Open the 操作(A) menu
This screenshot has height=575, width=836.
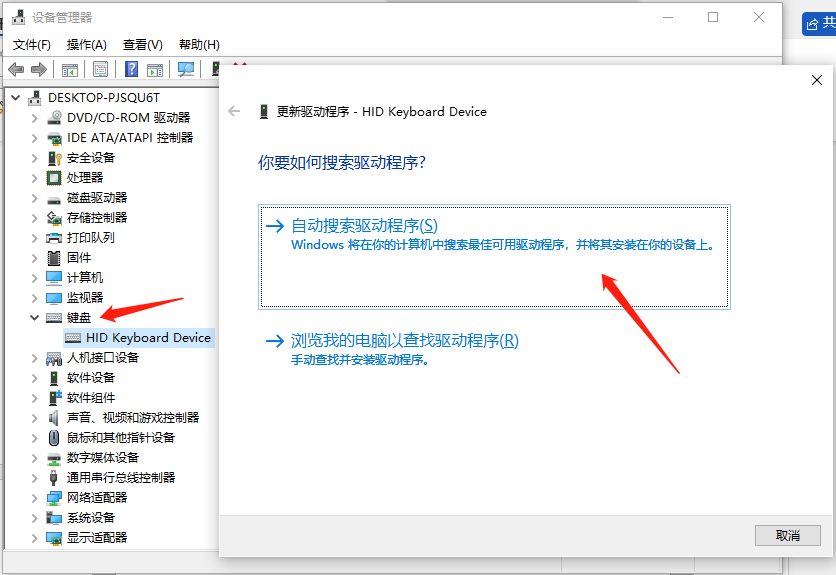pos(86,45)
